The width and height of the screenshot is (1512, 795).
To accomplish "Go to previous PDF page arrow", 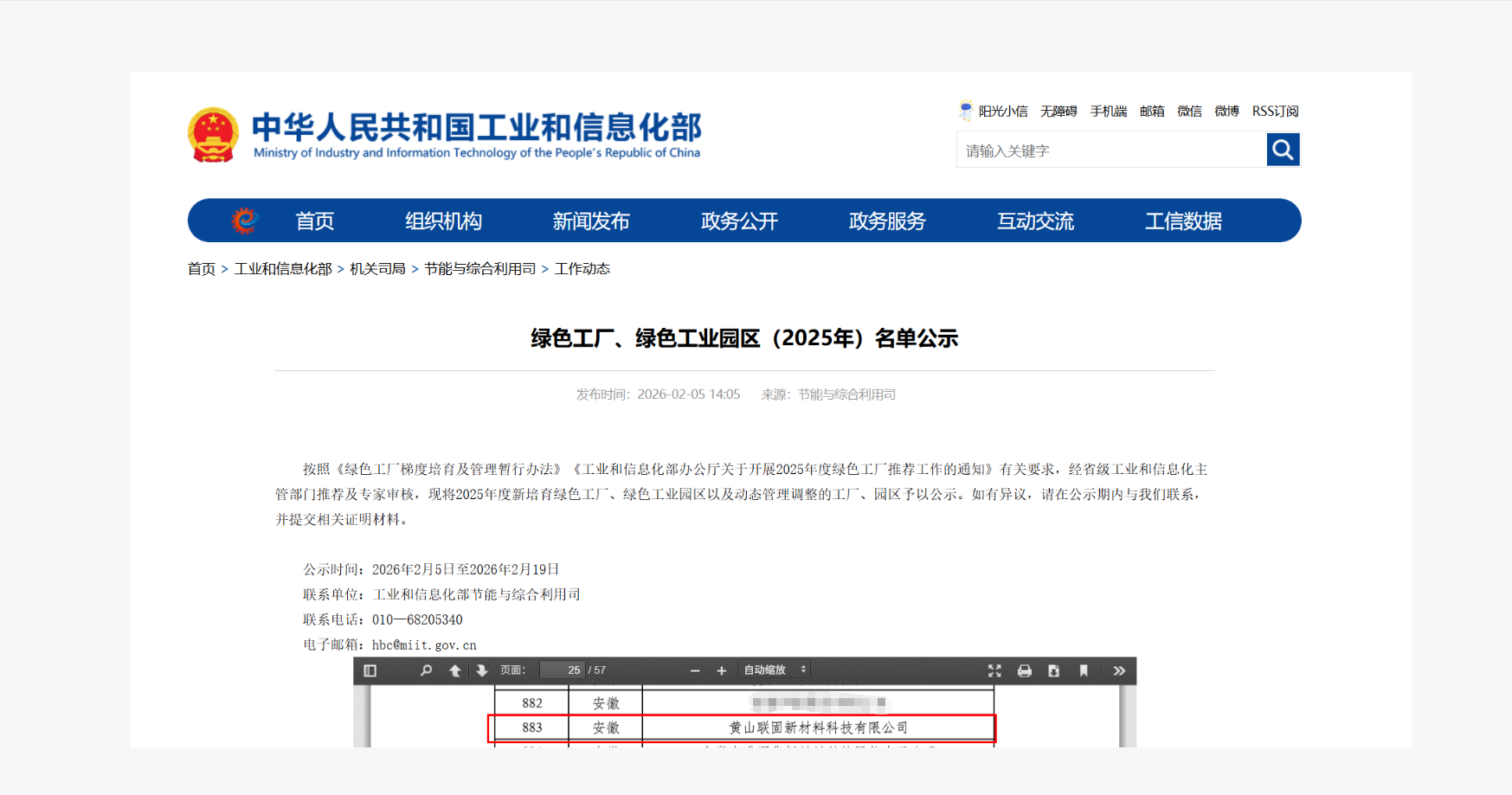I will 454,670.
